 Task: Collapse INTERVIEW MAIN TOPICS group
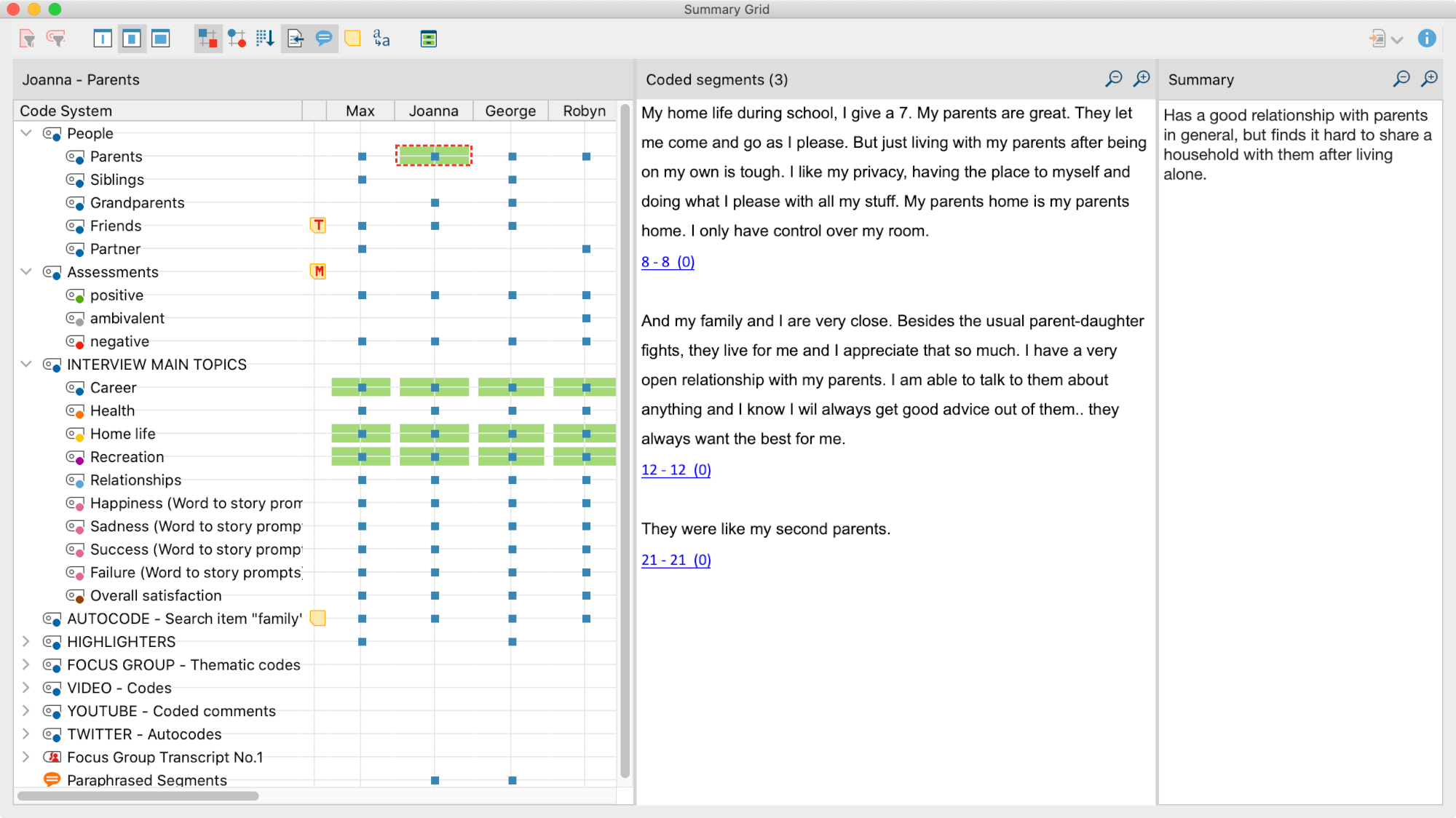tap(27, 364)
